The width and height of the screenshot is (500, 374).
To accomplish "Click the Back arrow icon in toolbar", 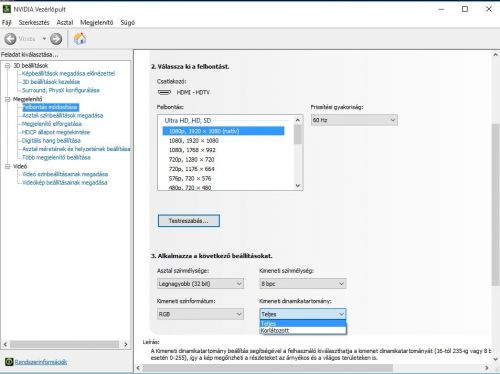I will coord(10,39).
